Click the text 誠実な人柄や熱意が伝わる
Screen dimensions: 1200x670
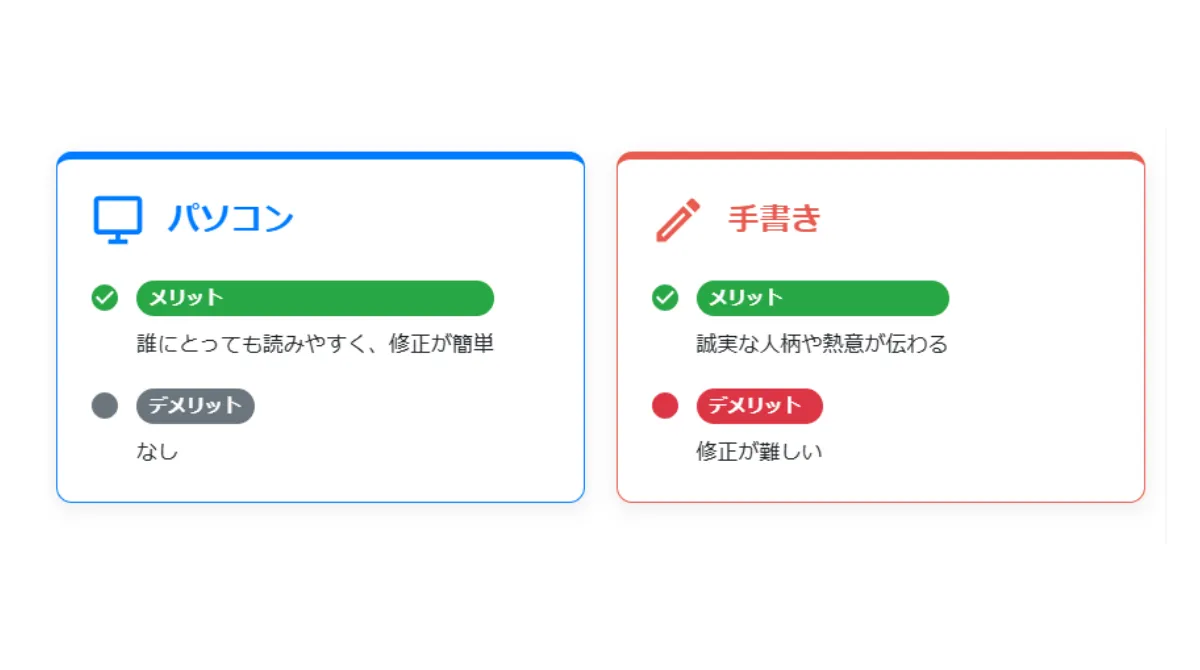click(822, 345)
